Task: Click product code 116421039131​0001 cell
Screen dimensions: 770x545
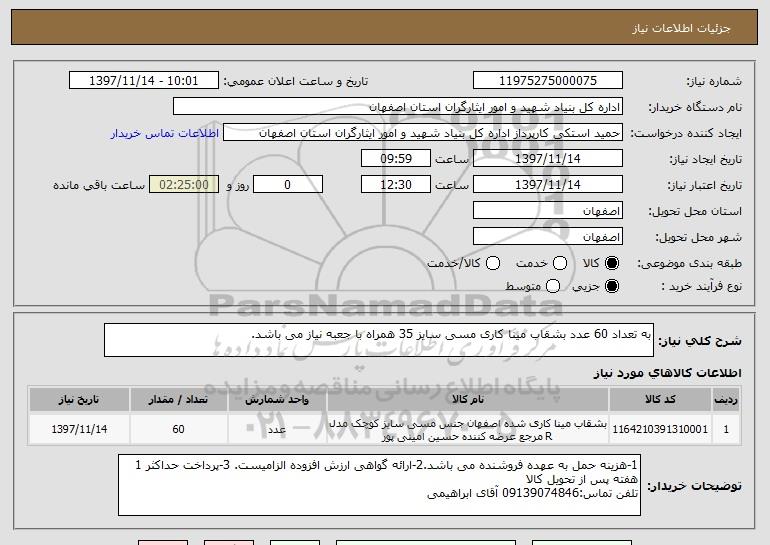Action: pyautogui.click(x=660, y=429)
